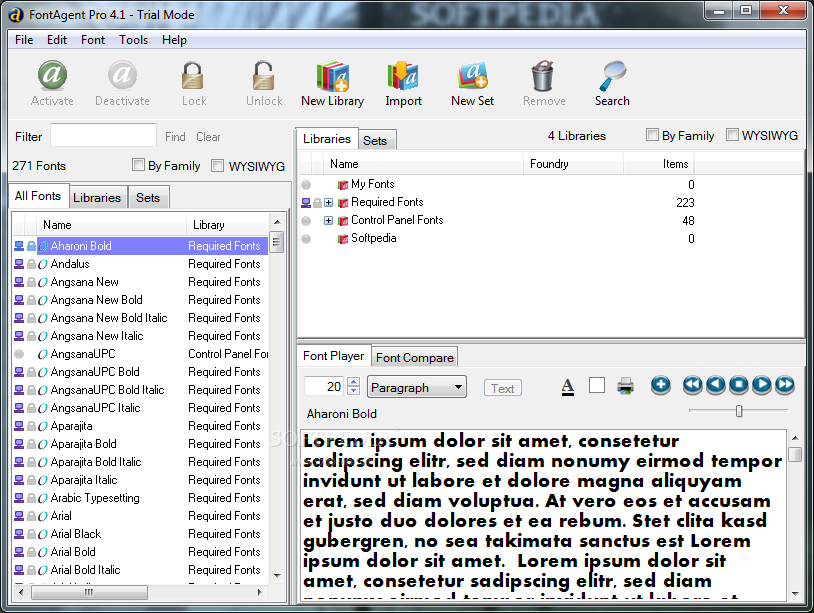Enable WYSIWYG in fonts pane
This screenshot has width=814, height=613.
coord(218,166)
